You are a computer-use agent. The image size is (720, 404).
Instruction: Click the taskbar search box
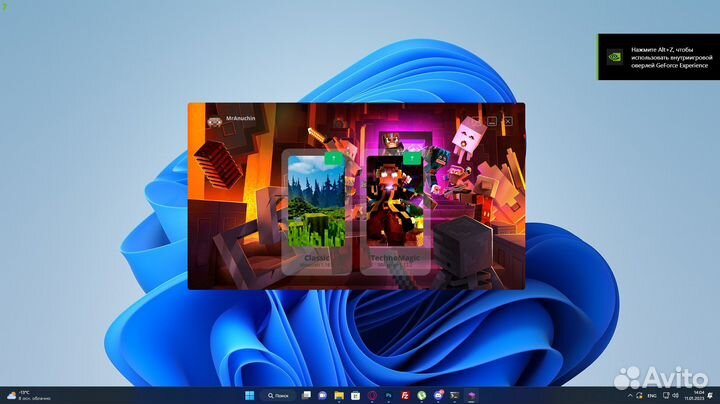(278, 395)
